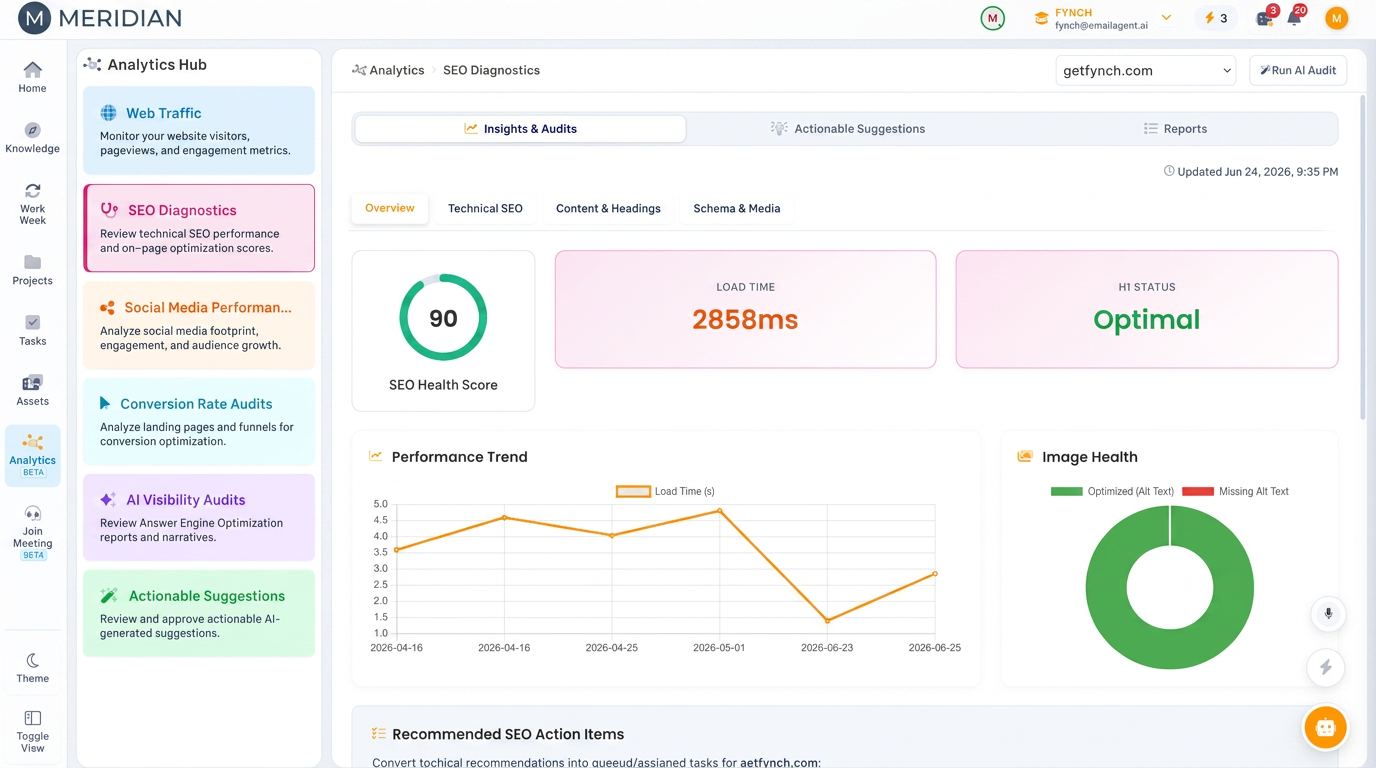Click the microphone floating button
This screenshot has width=1376, height=768.
coord(1328,613)
